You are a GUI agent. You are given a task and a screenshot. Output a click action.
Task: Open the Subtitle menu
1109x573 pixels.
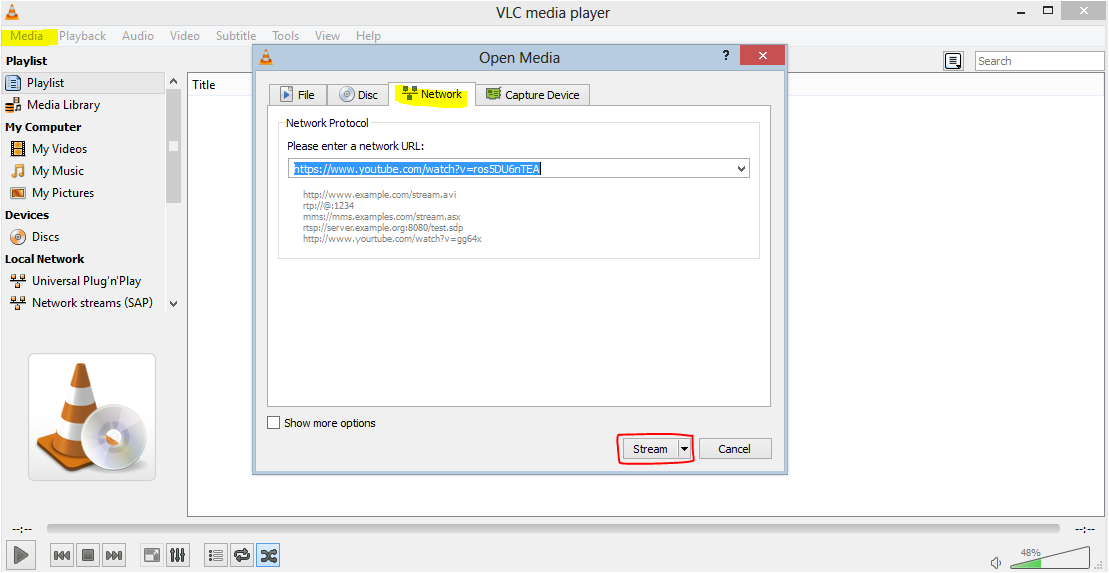click(x=236, y=35)
